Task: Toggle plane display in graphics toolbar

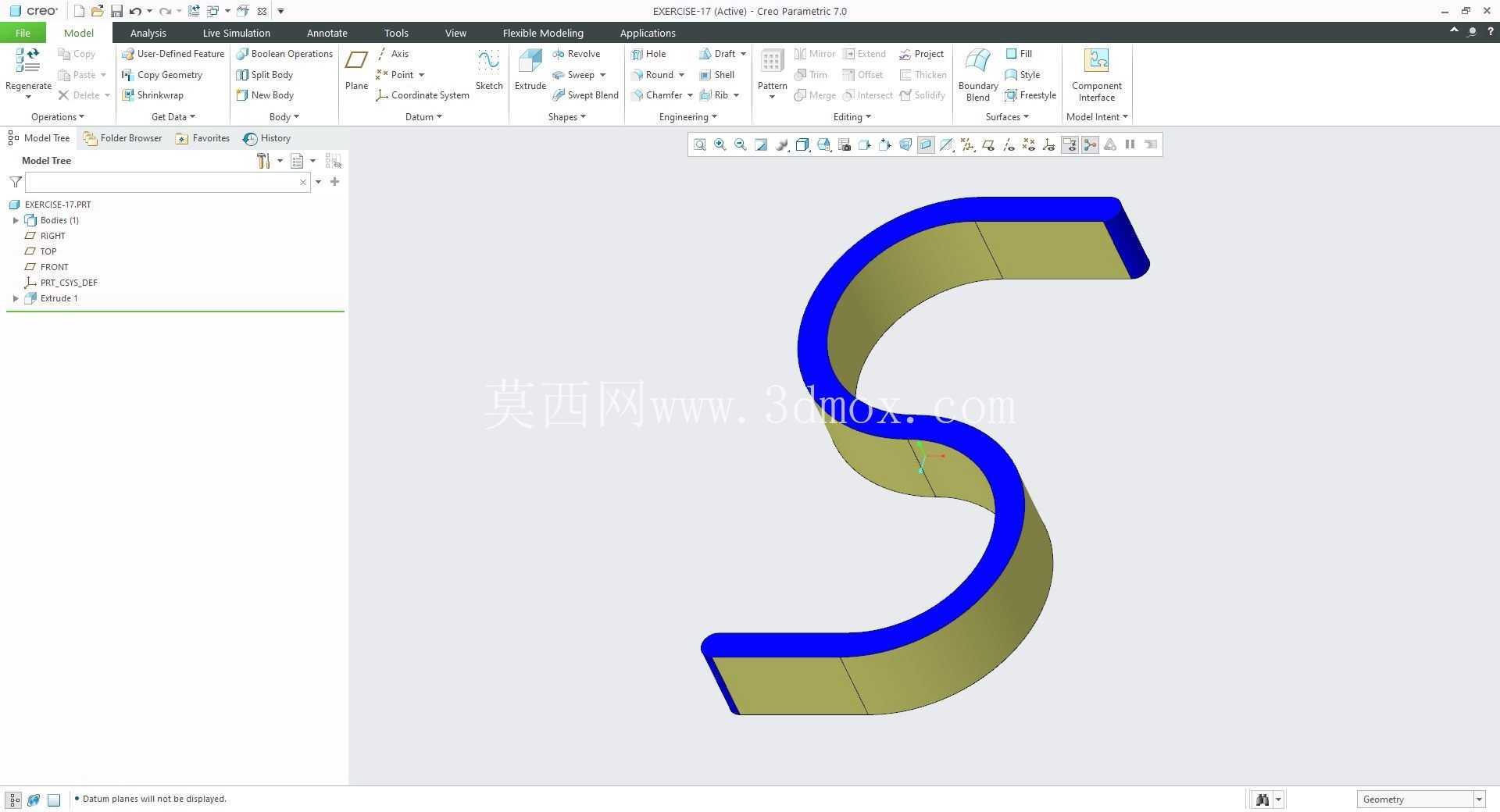Action: [988, 144]
